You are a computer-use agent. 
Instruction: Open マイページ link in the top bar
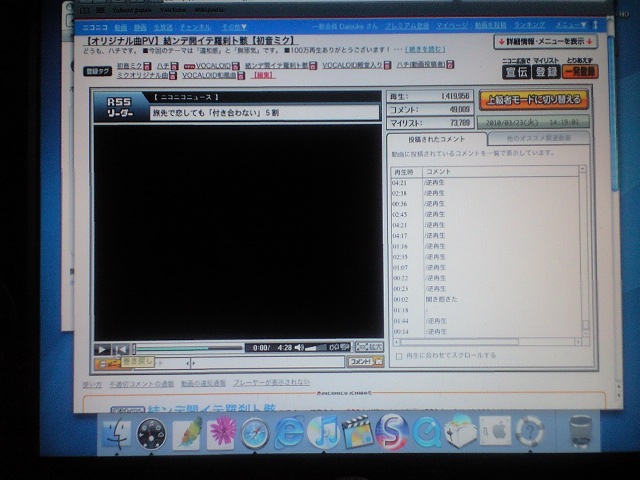click(452, 26)
